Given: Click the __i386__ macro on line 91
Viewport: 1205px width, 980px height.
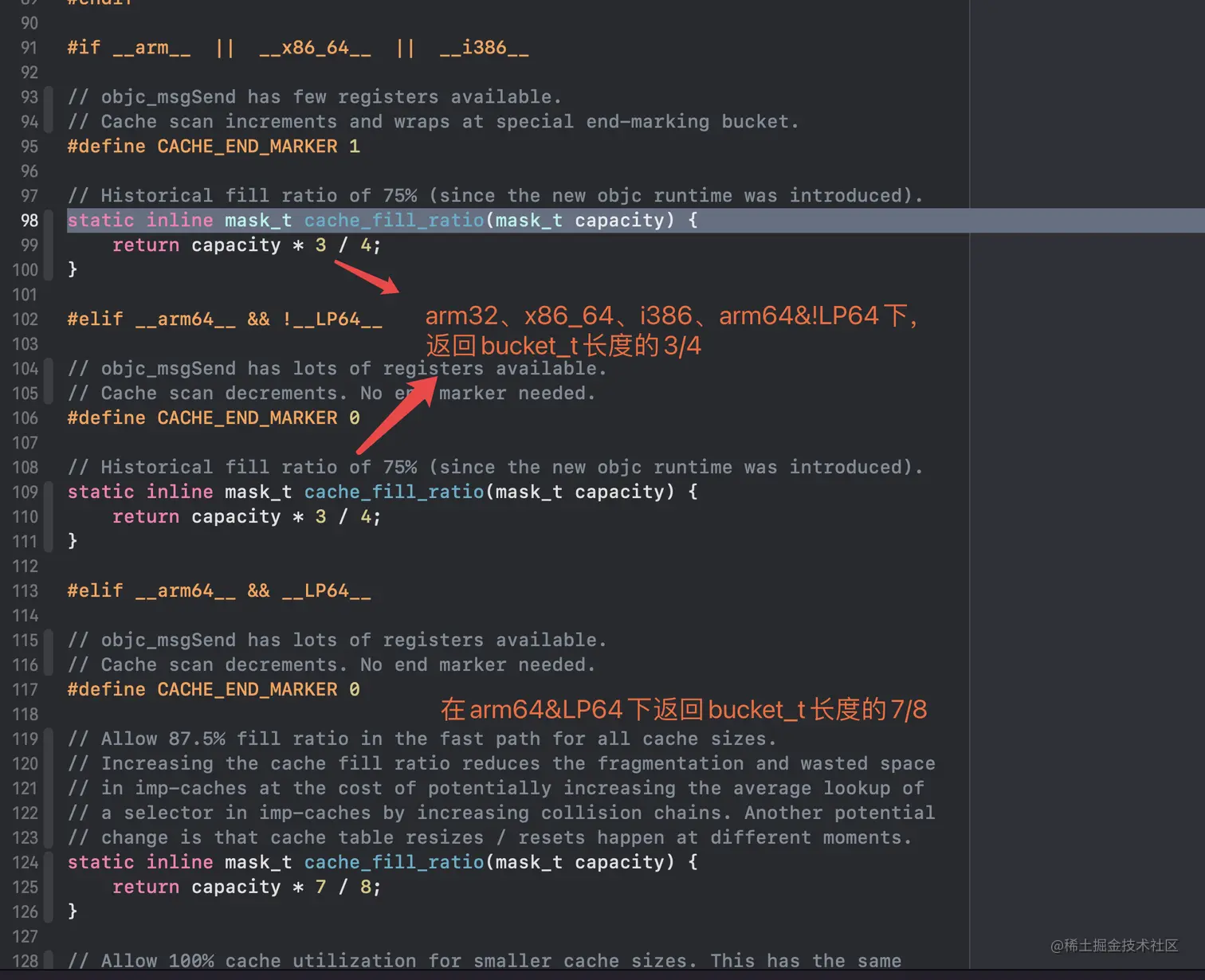Looking at the screenshot, I should 485,48.
